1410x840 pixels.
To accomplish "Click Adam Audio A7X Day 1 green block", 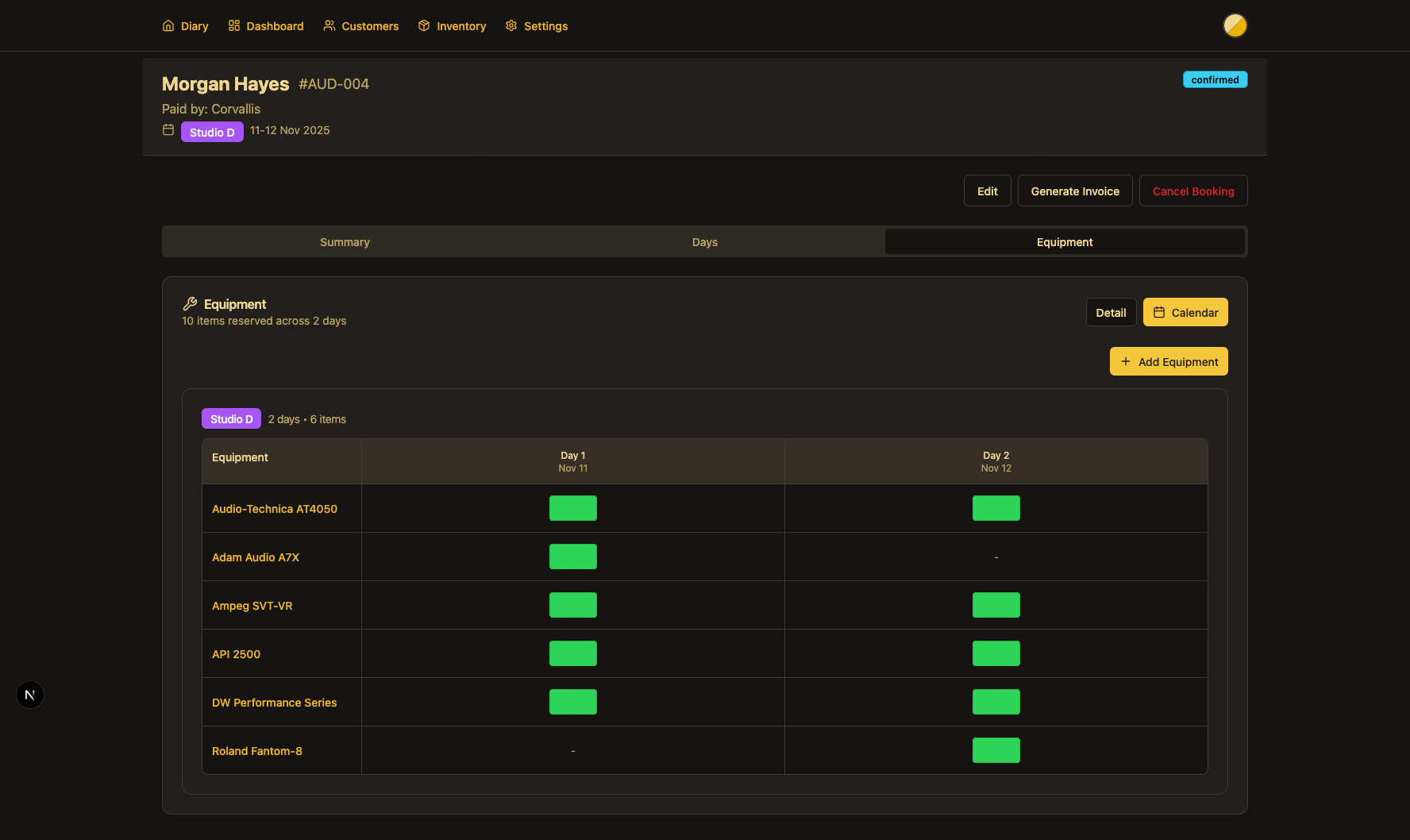I will coord(572,557).
